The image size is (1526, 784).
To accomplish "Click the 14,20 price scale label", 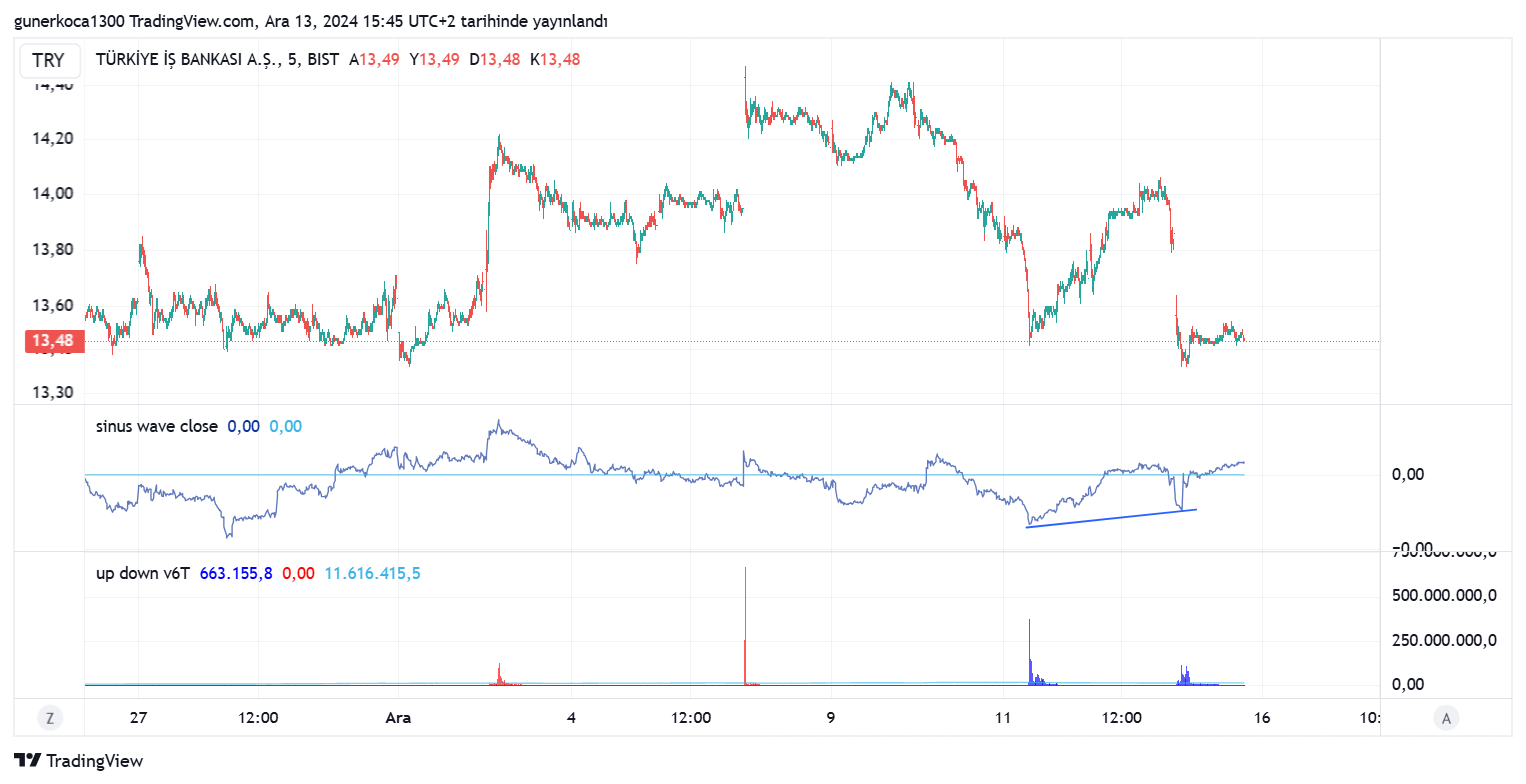I will (53, 138).
